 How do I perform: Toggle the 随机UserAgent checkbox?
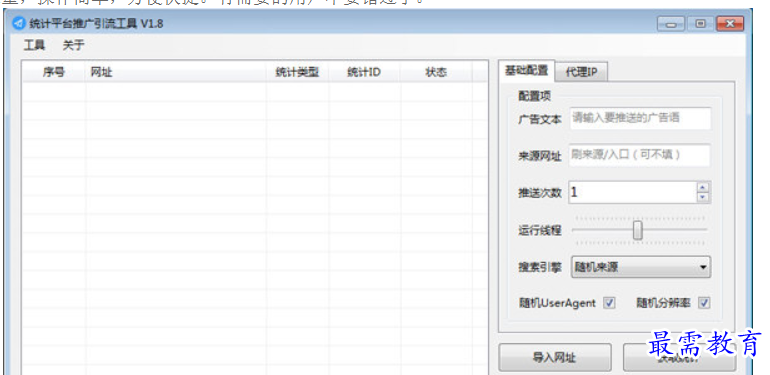point(609,303)
